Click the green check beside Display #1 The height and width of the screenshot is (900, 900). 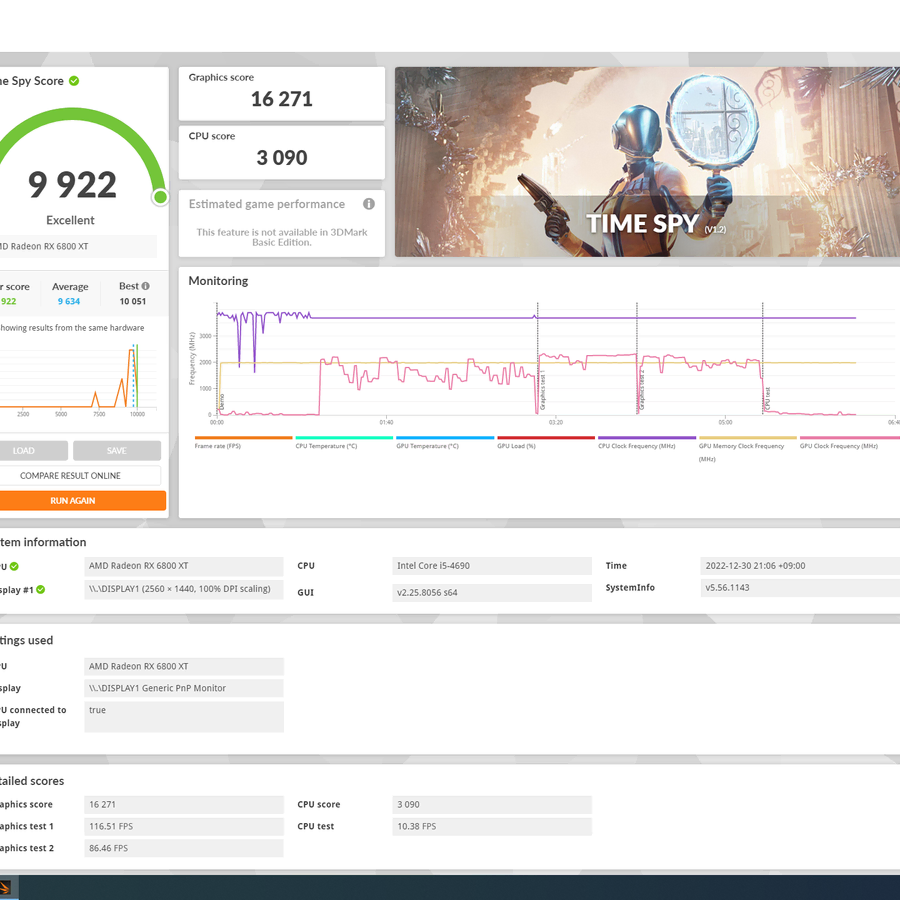point(41,589)
